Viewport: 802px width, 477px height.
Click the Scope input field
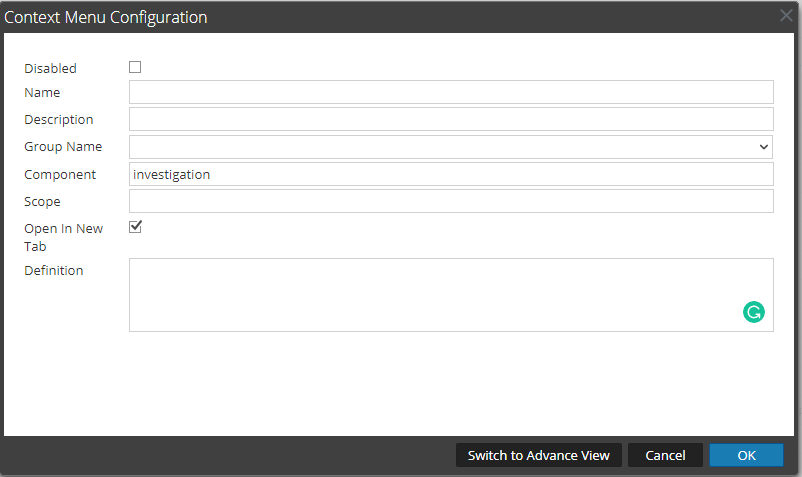pyautogui.click(x=451, y=201)
